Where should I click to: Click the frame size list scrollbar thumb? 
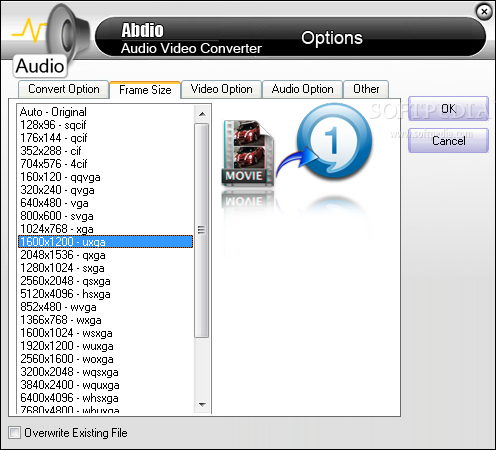(x=202, y=230)
